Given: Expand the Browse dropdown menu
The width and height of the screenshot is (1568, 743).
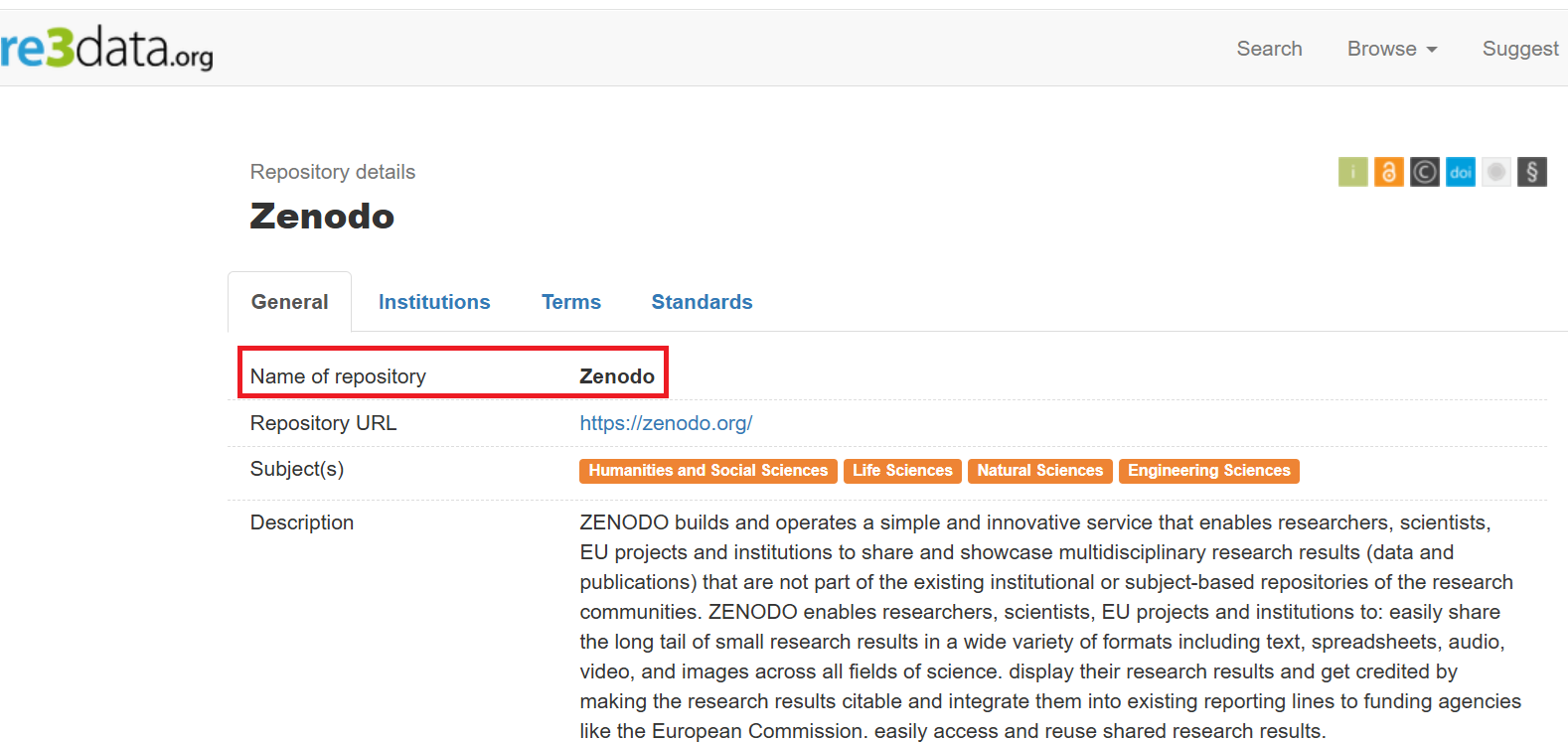Looking at the screenshot, I should coord(1392,49).
